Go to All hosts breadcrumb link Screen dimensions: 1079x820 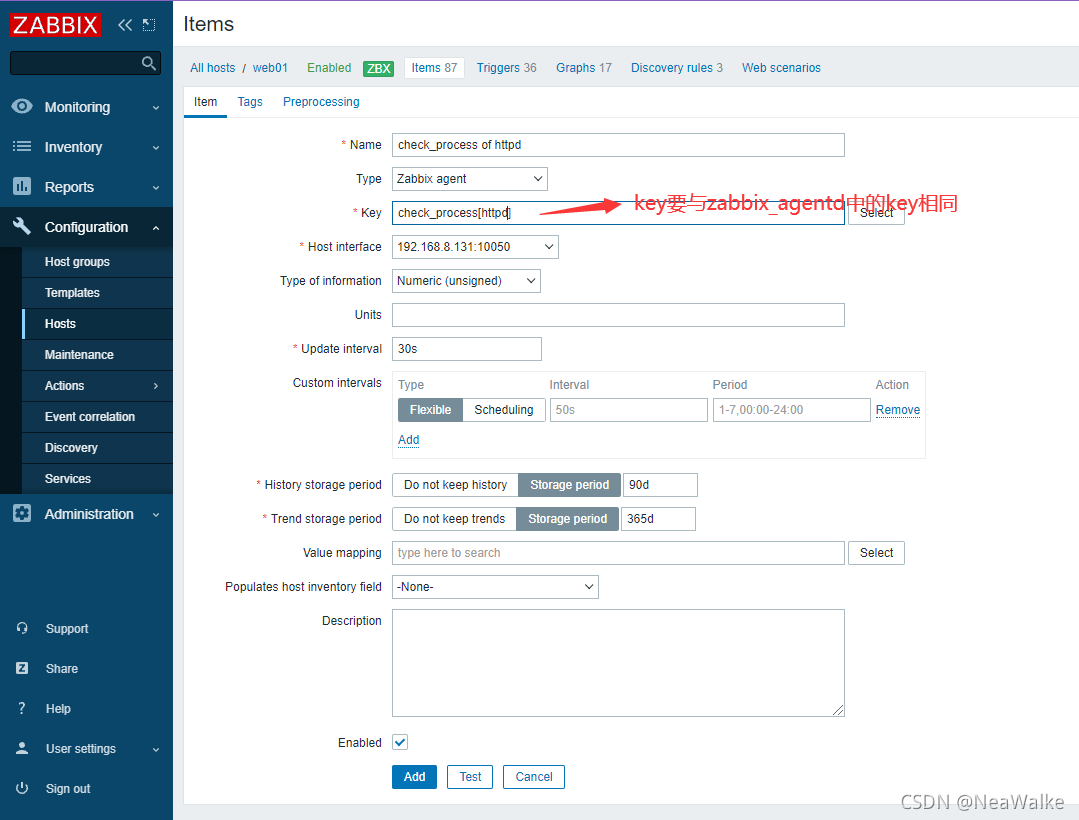213,68
